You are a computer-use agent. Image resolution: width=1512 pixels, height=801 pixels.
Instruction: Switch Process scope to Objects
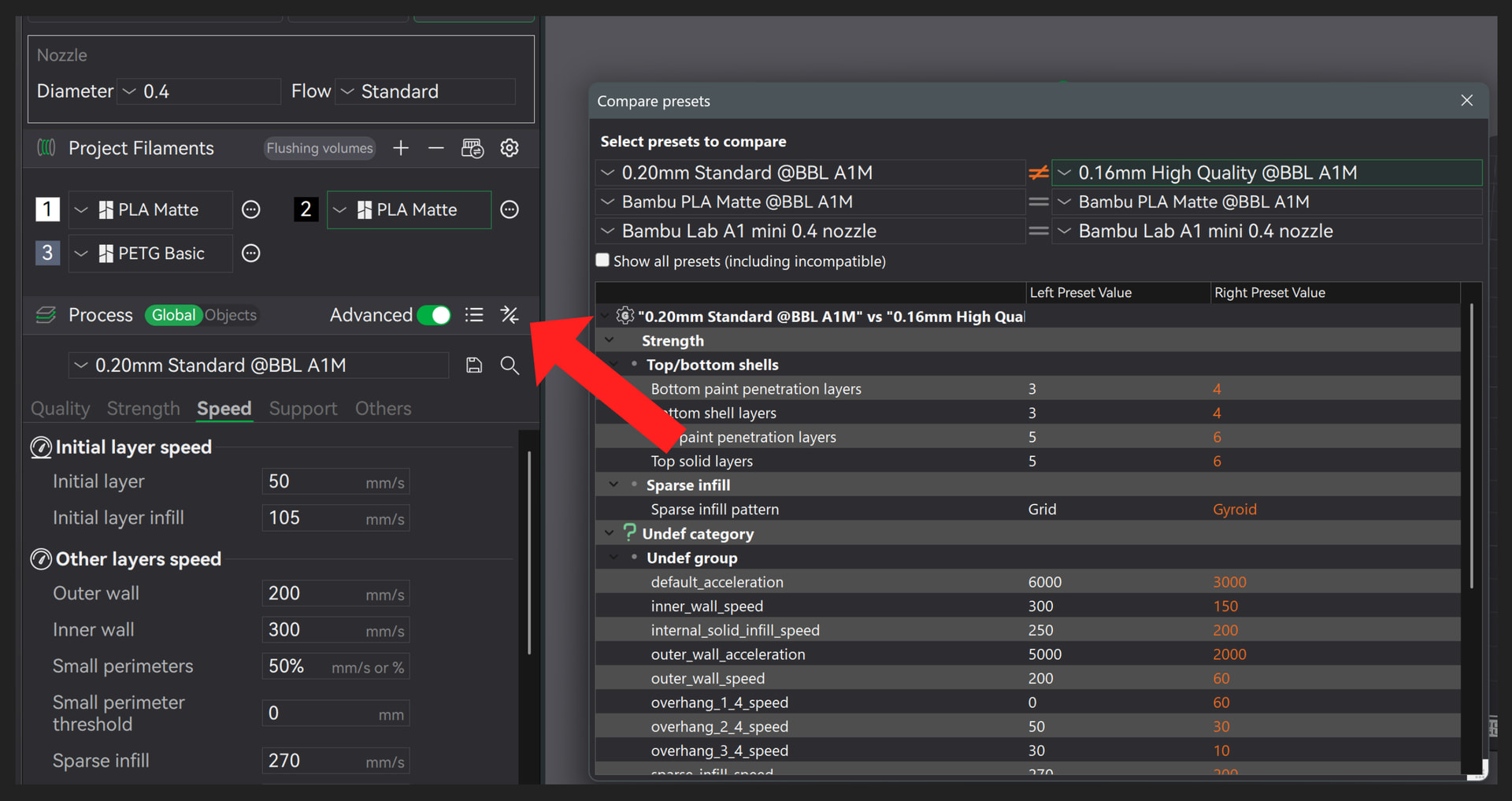pyautogui.click(x=231, y=315)
